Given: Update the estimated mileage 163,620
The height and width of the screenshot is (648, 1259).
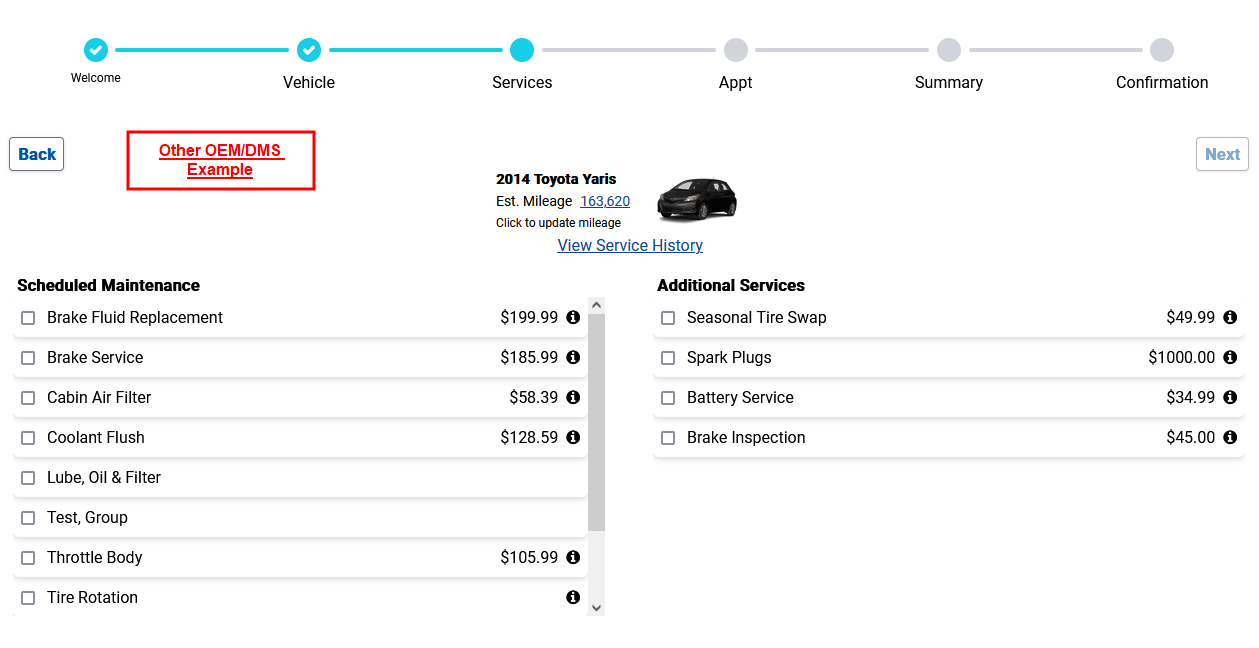Looking at the screenshot, I should point(605,202).
